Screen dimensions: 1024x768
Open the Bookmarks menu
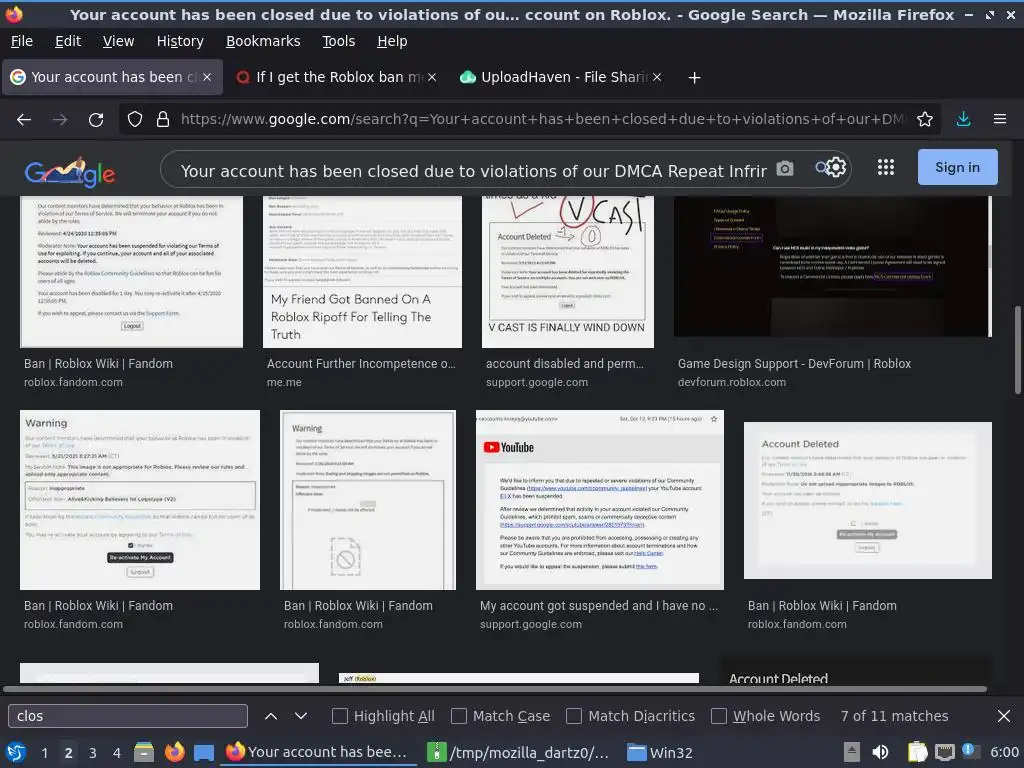click(263, 41)
